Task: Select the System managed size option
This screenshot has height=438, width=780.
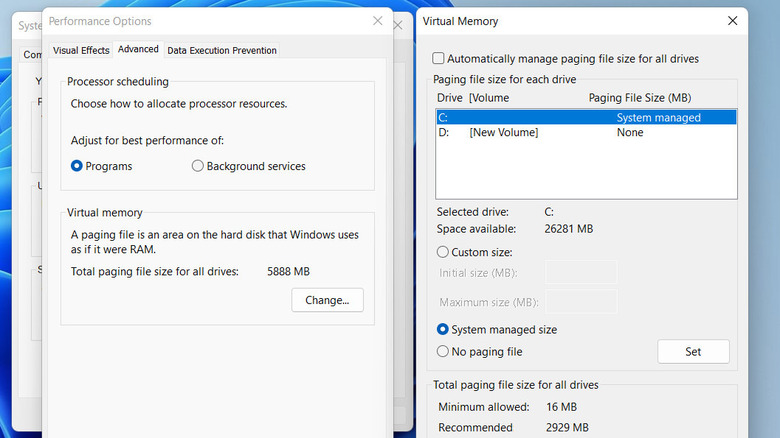Action: pyautogui.click(x=443, y=329)
